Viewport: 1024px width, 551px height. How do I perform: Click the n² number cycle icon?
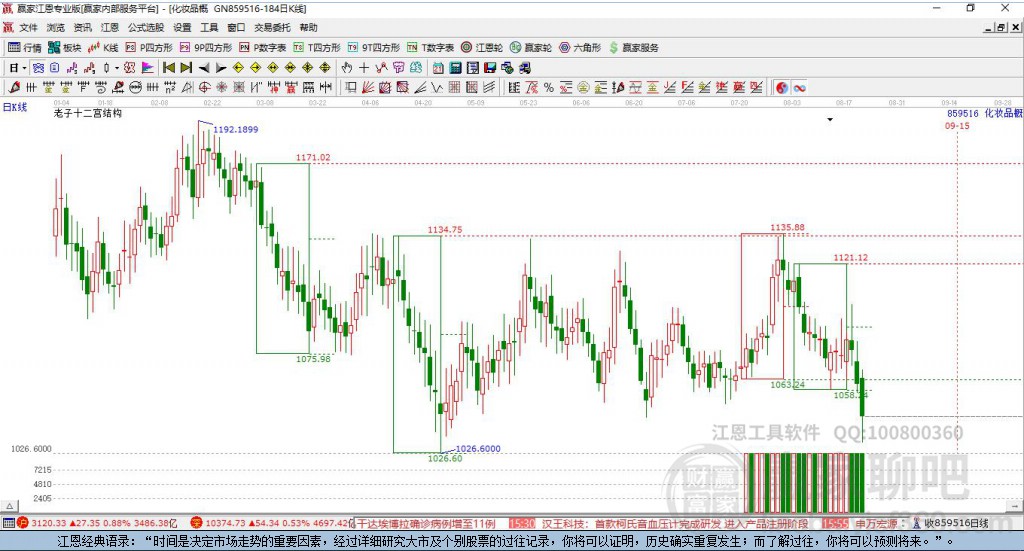pos(170,87)
